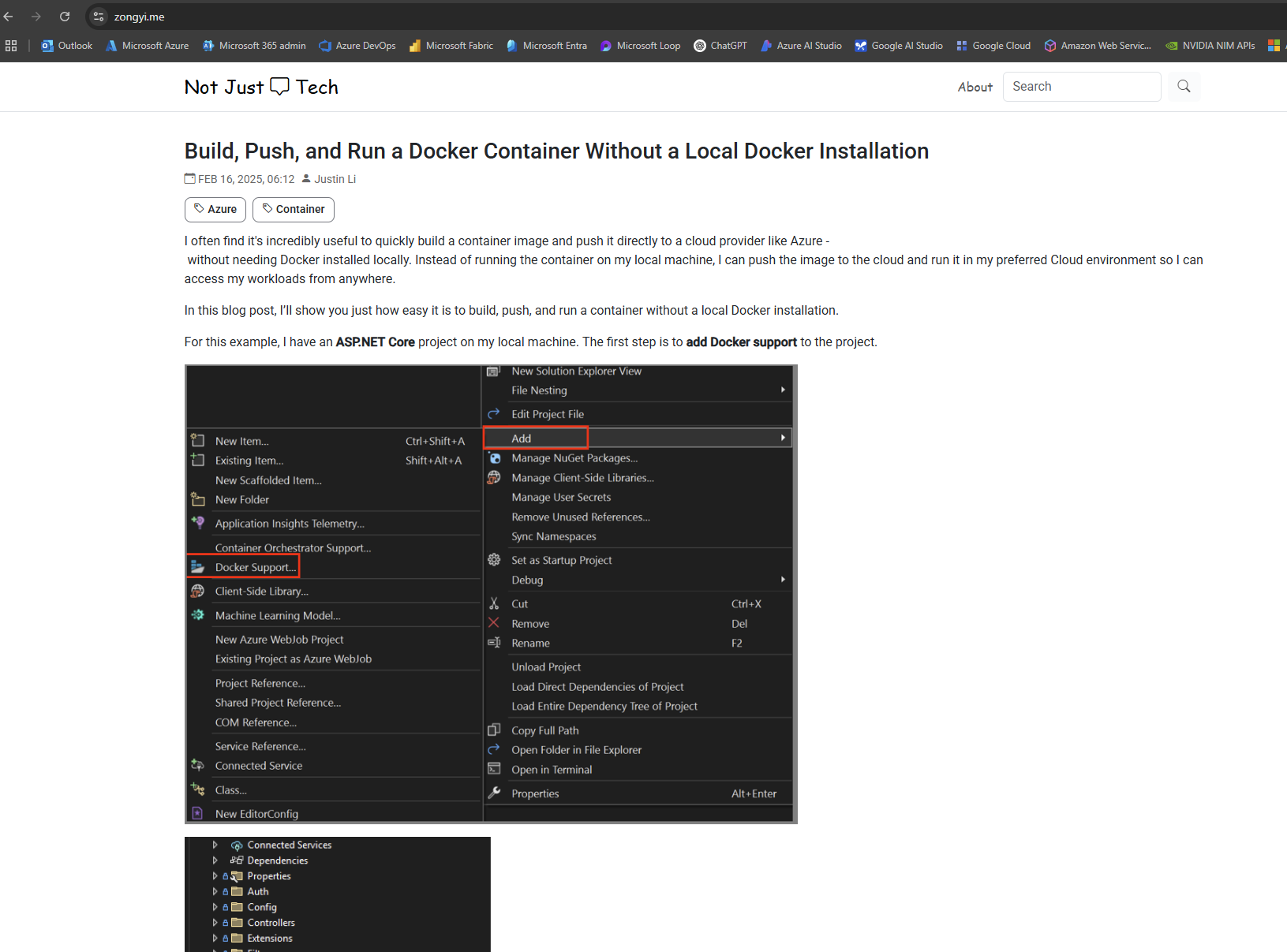The width and height of the screenshot is (1287, 952).
Task: Click author name Justin Li
Action: 335,179
